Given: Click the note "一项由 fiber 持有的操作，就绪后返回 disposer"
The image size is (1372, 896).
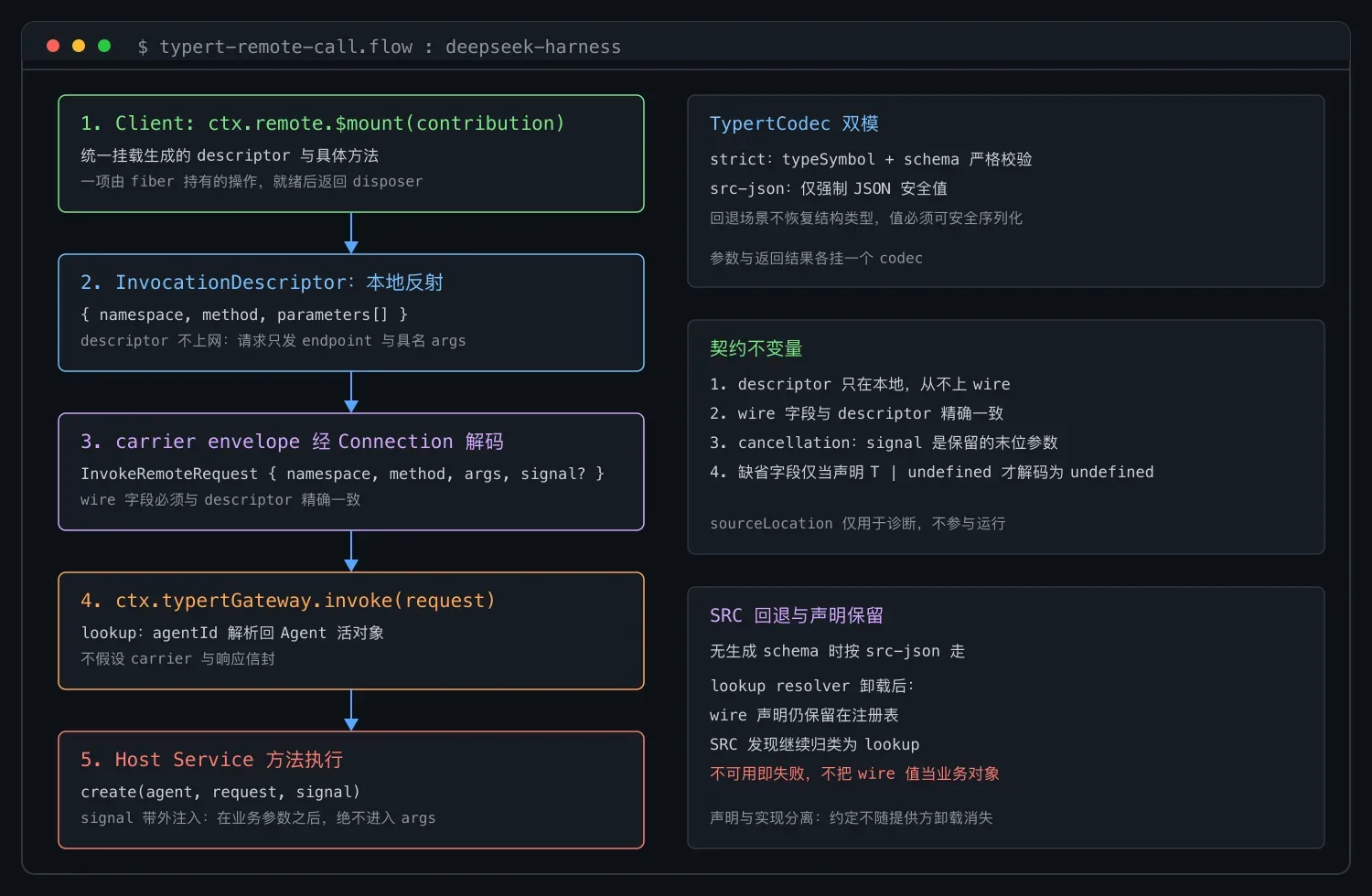Looking at the screenshot, I should pyautogui.click(x=252, y=181).
